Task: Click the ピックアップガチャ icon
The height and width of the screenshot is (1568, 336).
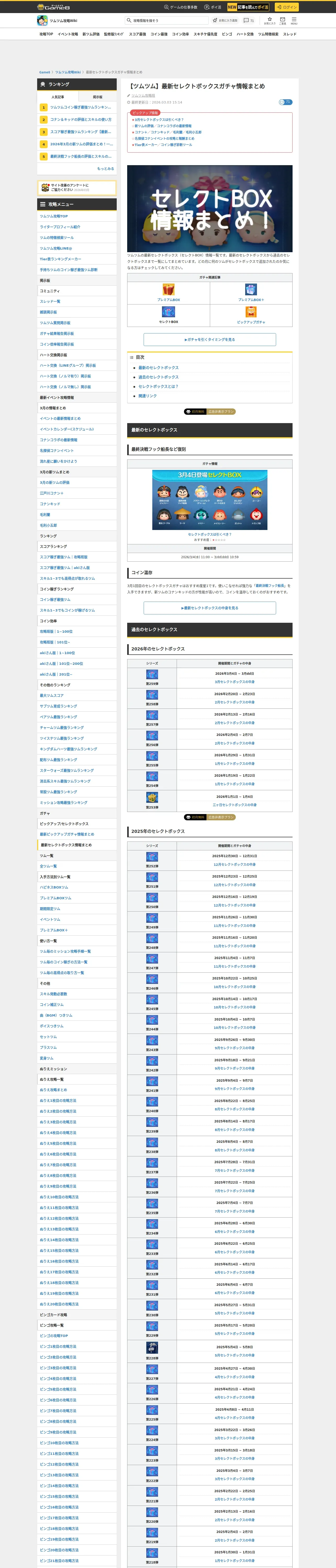Action: (251, 312)
